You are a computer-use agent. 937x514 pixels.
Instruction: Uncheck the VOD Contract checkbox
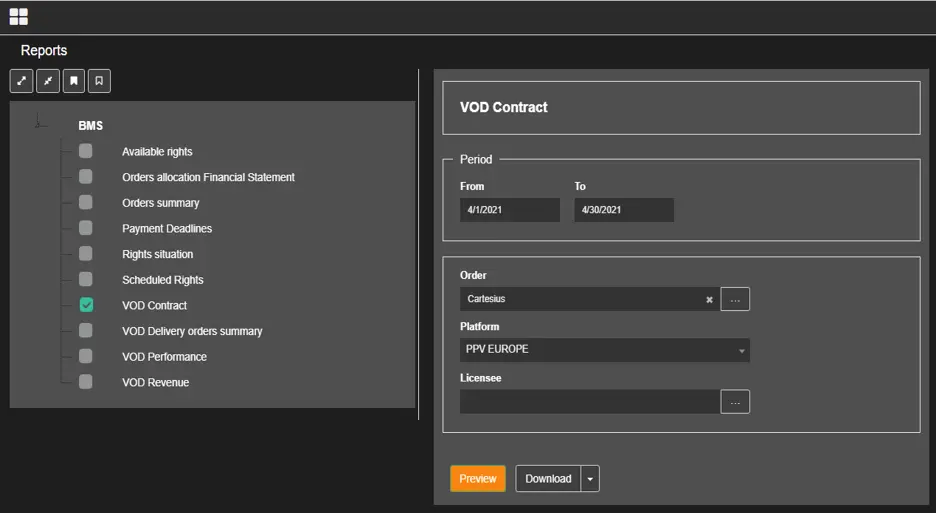(x=86, y=305)
